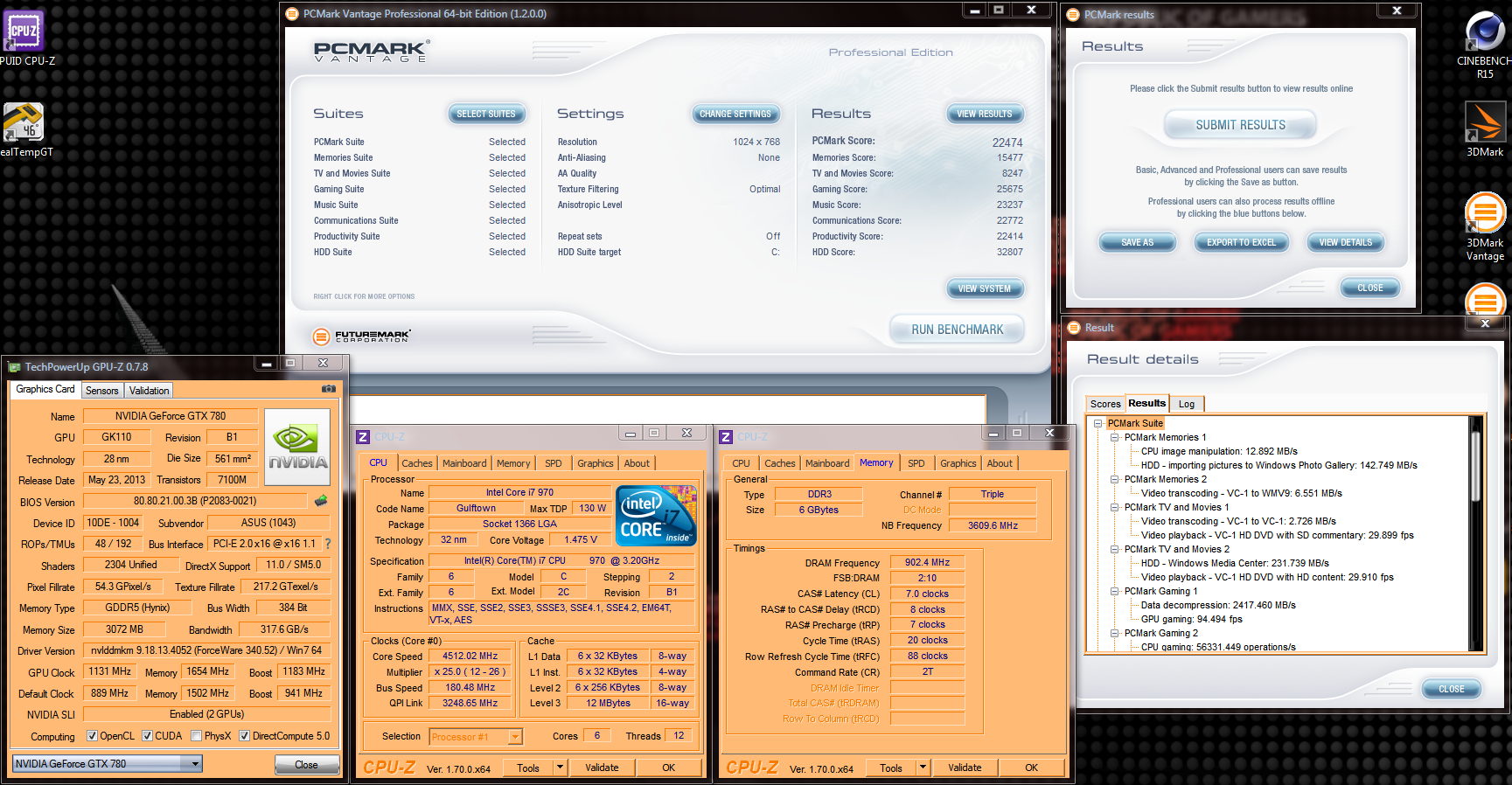The height and width of the screenshot is (785, 1512).
Task: Click the PCMark results window title icon
Action: [1073, 14]
